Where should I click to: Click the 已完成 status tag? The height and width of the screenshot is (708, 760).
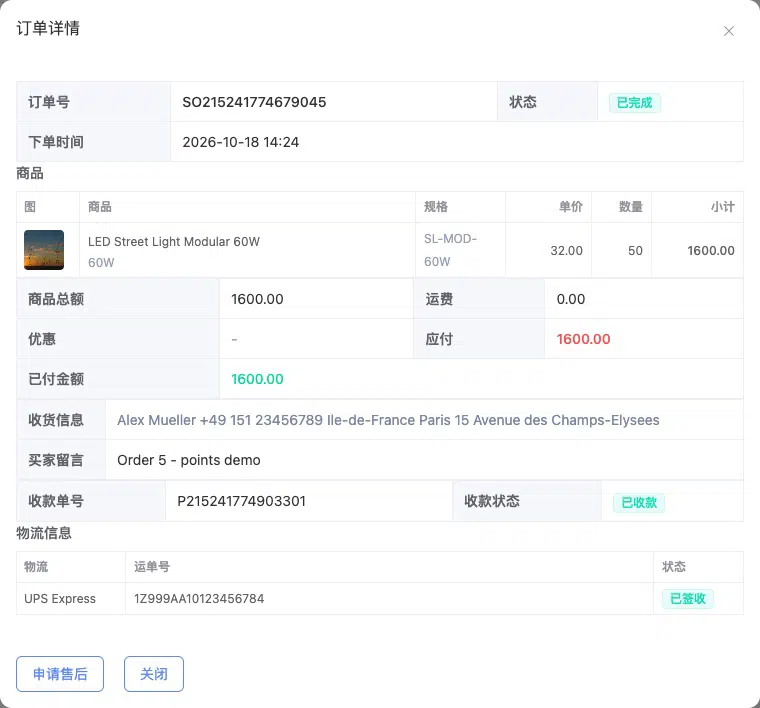pos(634,103)
